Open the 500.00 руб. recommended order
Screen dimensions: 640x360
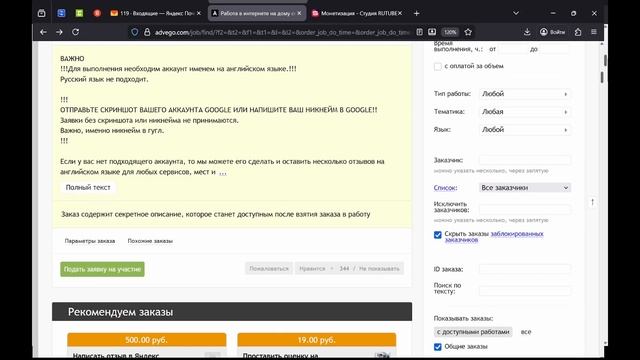point(147,340)
